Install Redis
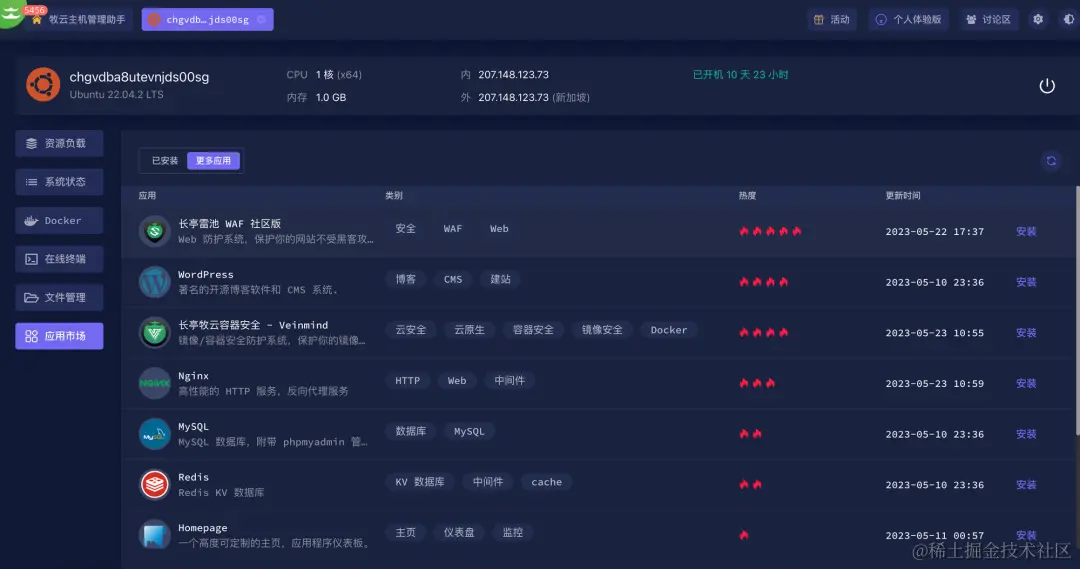Viewport: 1080px width, 569px height. [1026, 484]
